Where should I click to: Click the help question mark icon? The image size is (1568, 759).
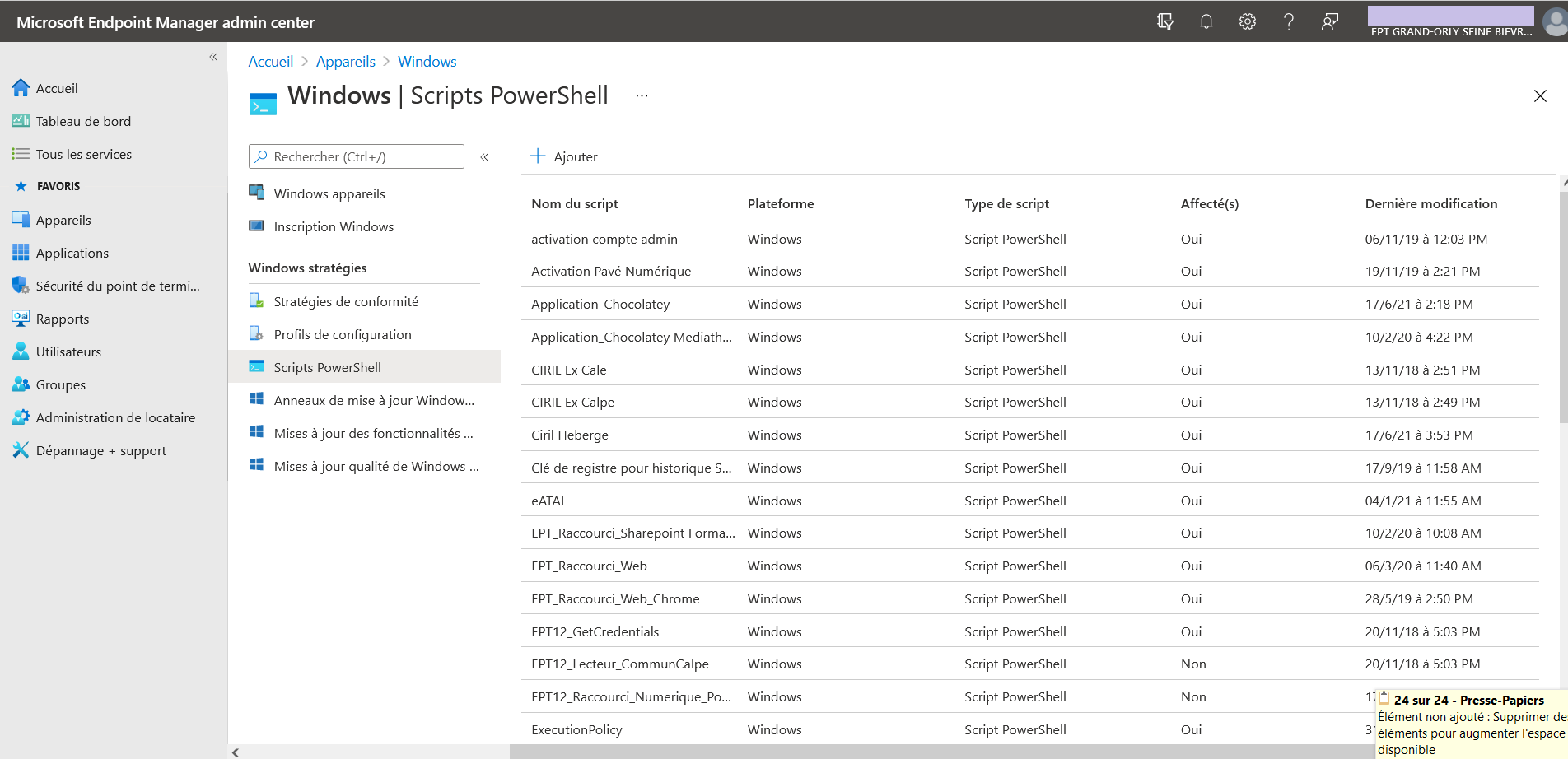tap(1288, 22)
